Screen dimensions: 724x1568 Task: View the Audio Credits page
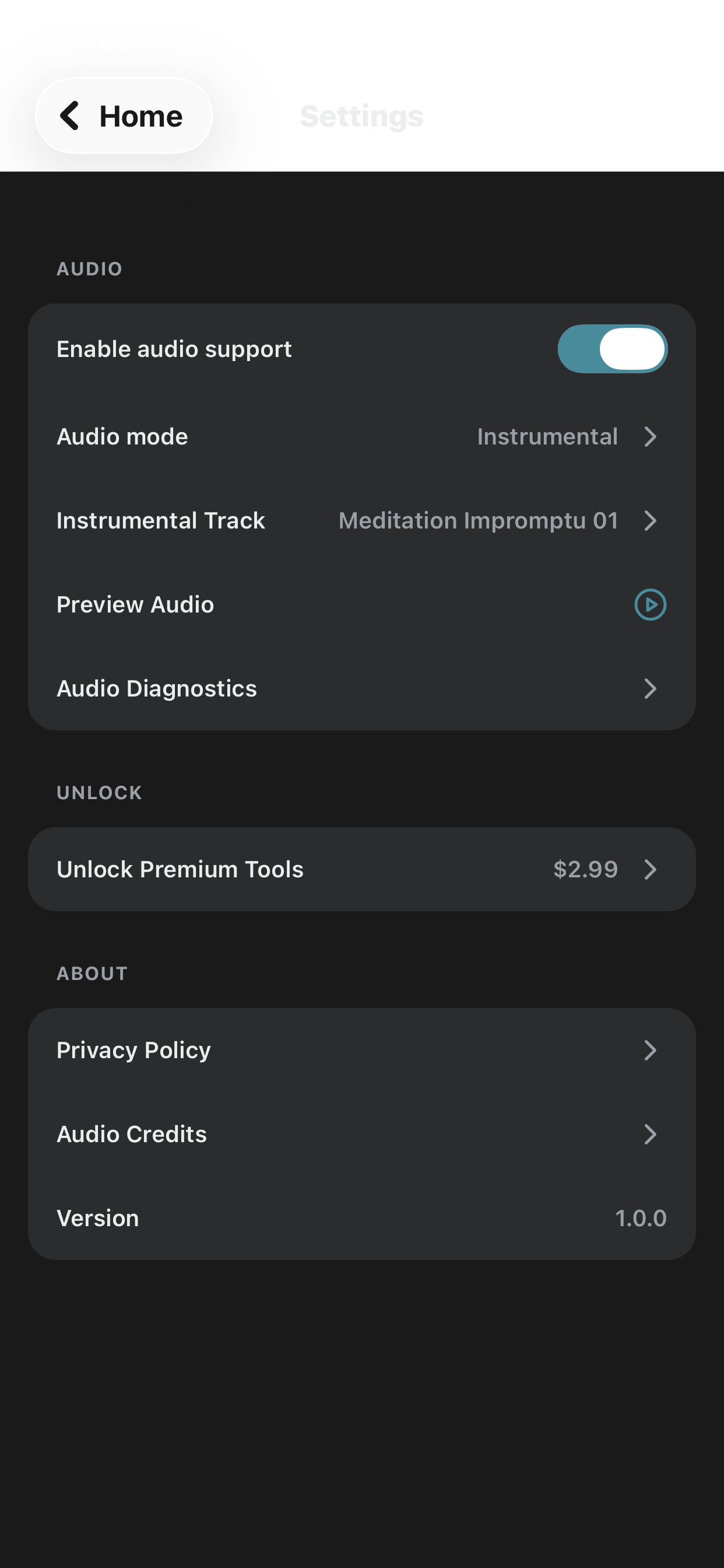tap(362, 1134)
